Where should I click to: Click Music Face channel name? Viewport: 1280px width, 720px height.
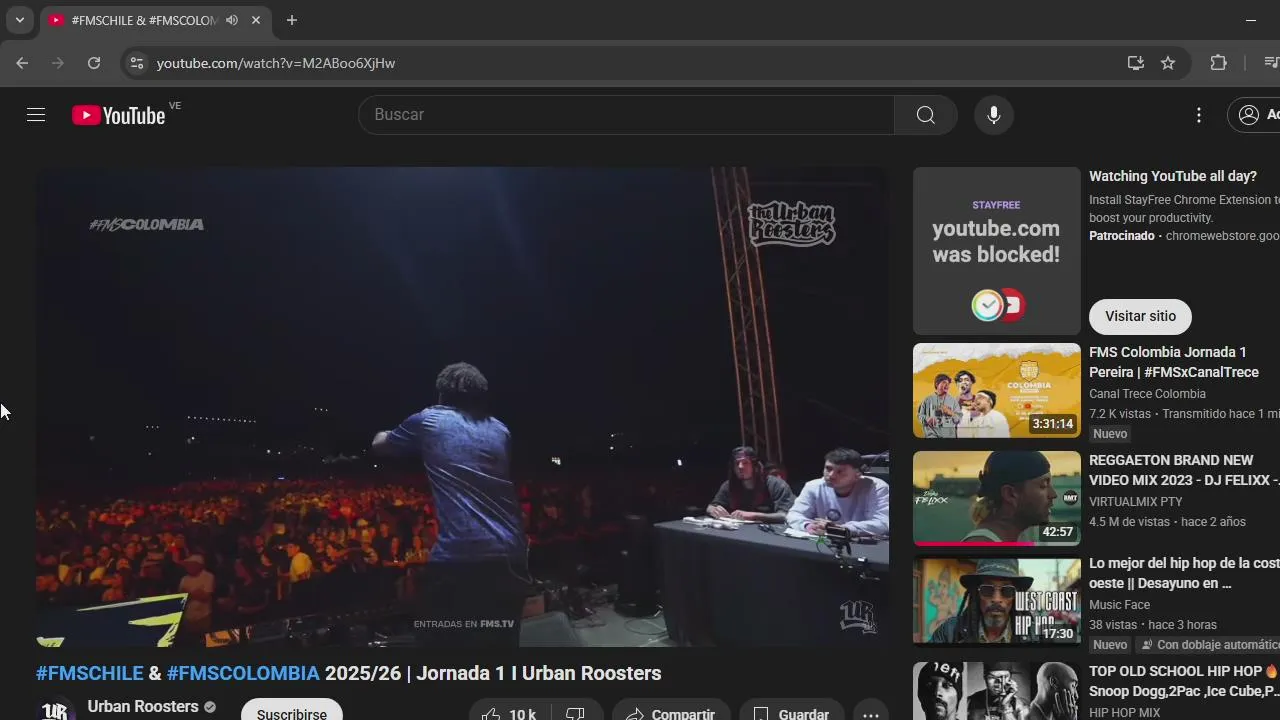point(1119,605)
